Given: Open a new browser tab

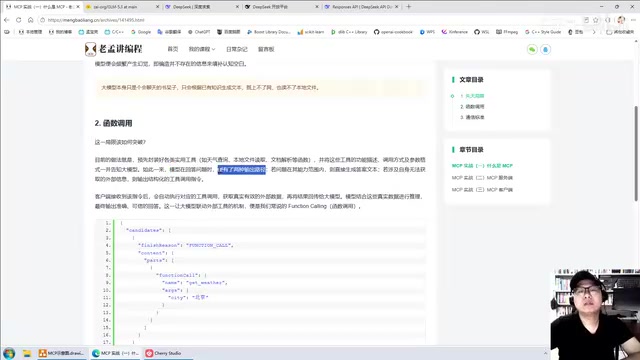Looking at the screenshot, I should tap(409, 7).
